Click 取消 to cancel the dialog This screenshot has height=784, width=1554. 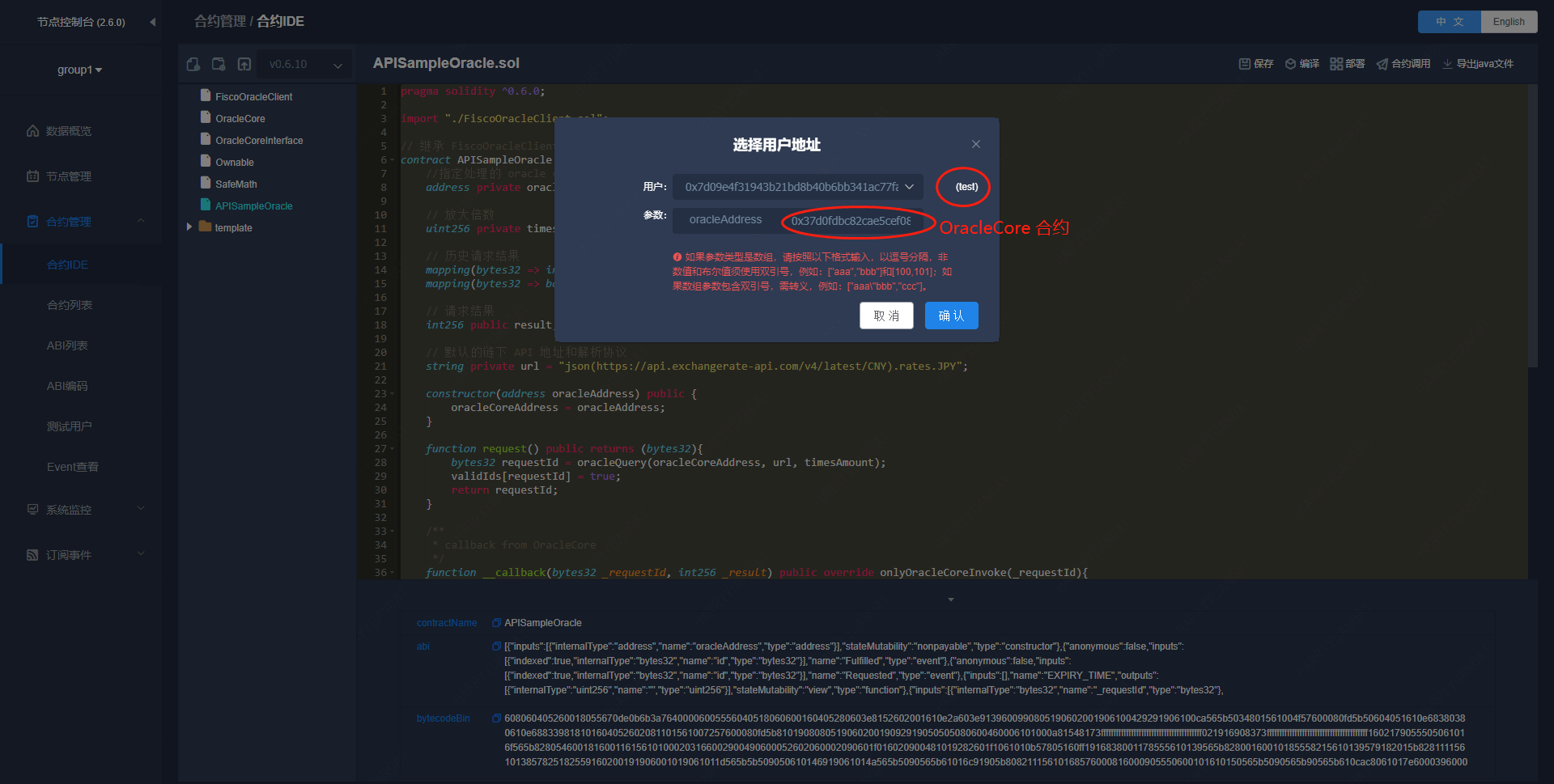(x=886, y=316)
